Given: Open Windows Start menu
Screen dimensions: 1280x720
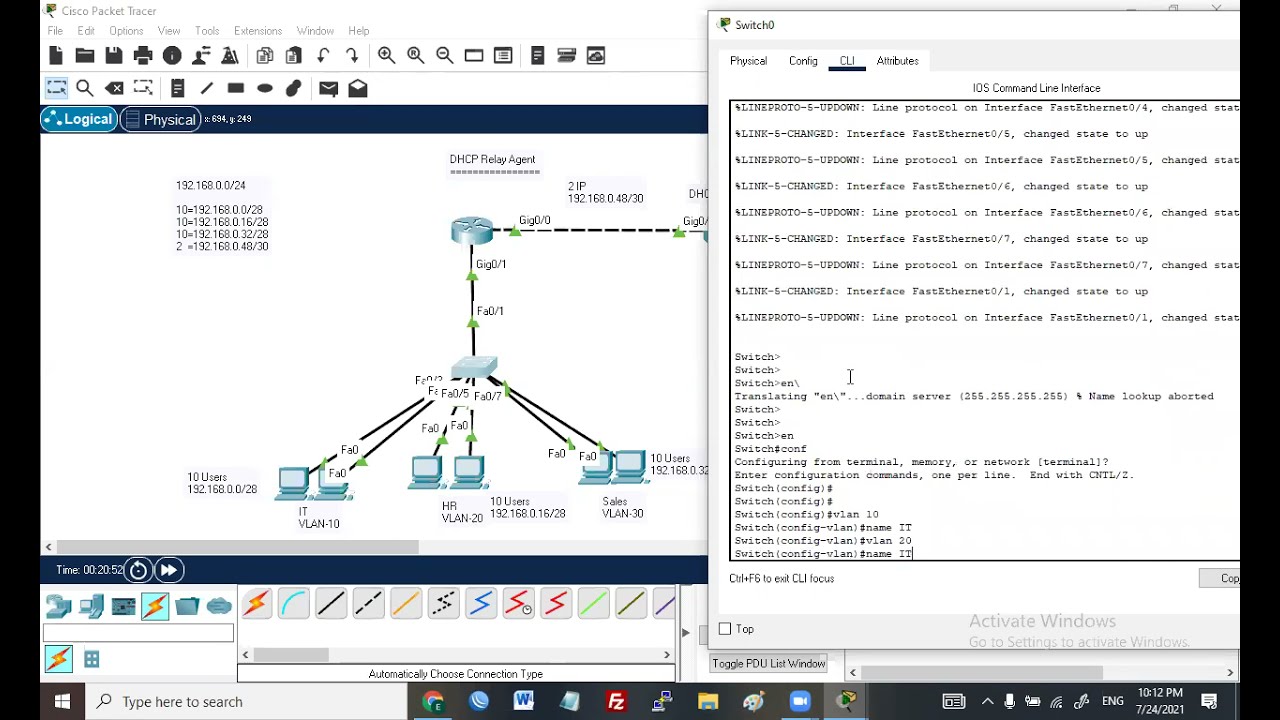Looking at the screenshot, I should click(x=62, y=702).
